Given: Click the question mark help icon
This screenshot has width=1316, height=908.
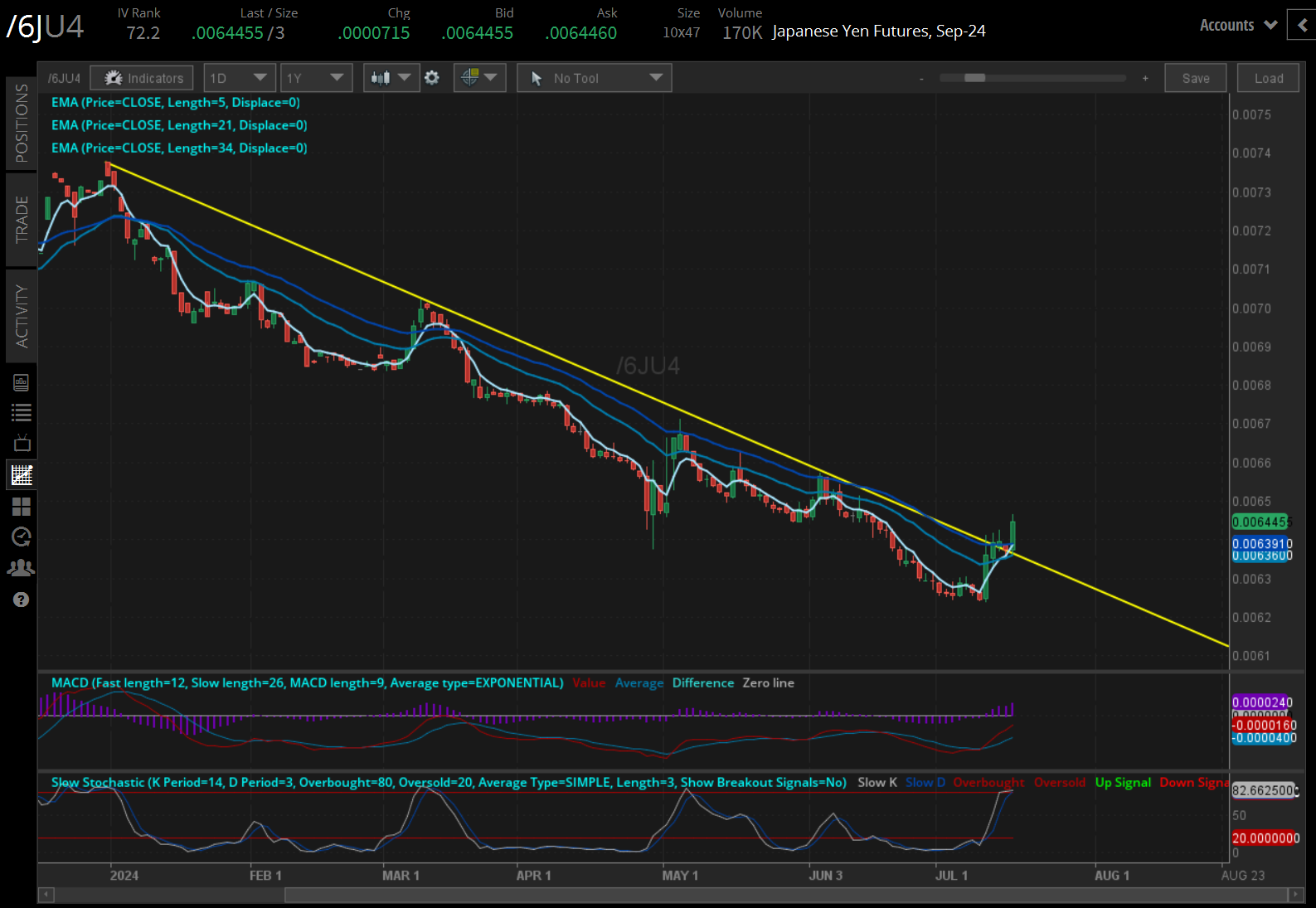Looking at the screenshot, I should point(21,600).
